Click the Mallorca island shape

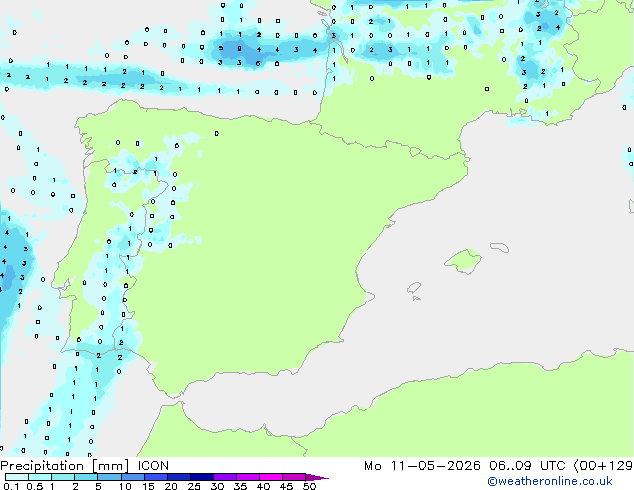pos(463,261)
